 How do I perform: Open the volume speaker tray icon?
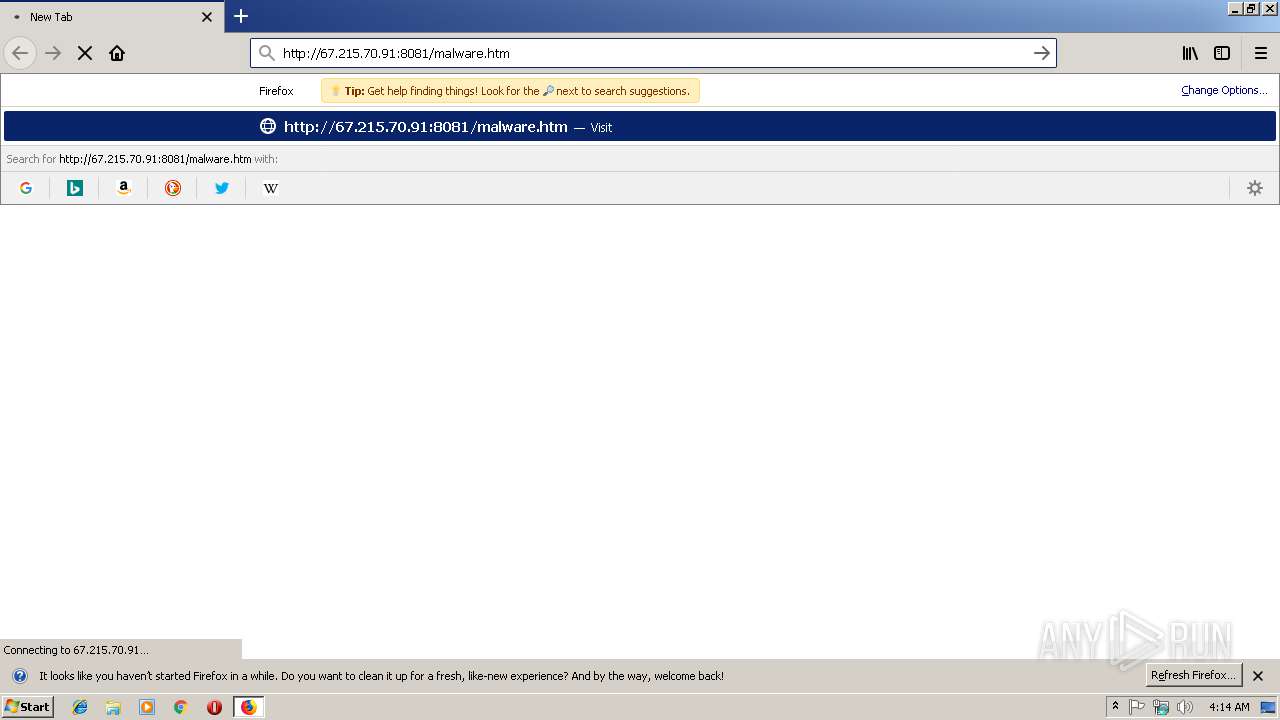coord(1185,707)
